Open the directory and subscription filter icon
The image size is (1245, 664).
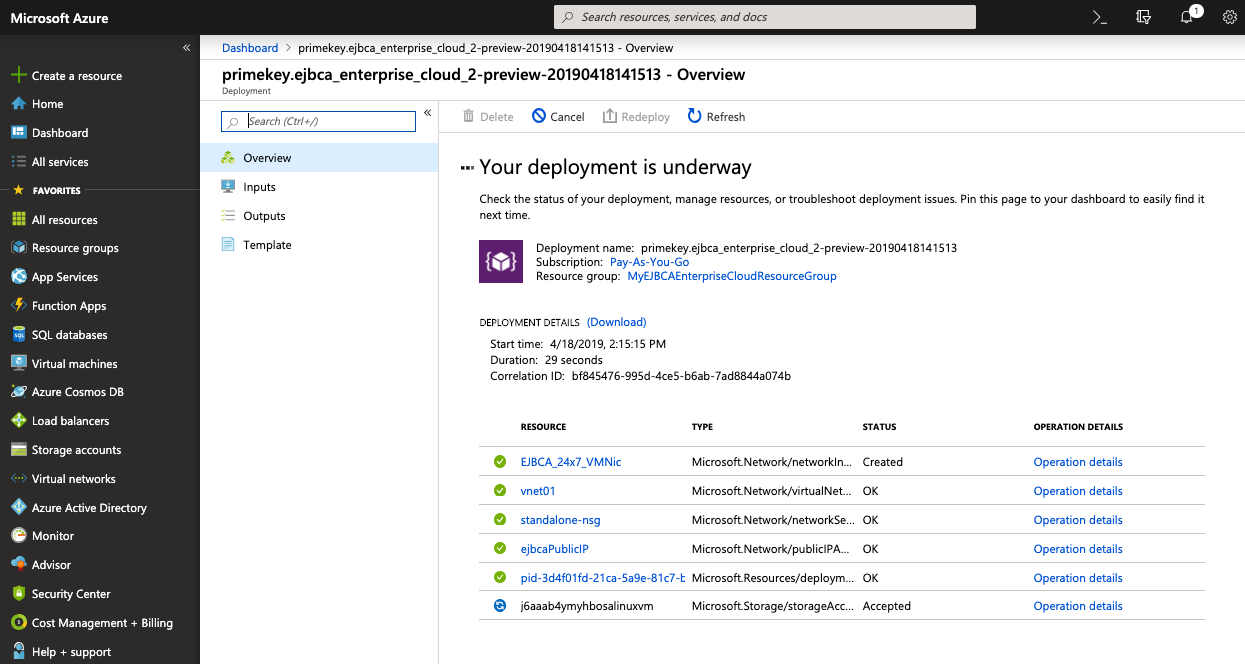1143,17
